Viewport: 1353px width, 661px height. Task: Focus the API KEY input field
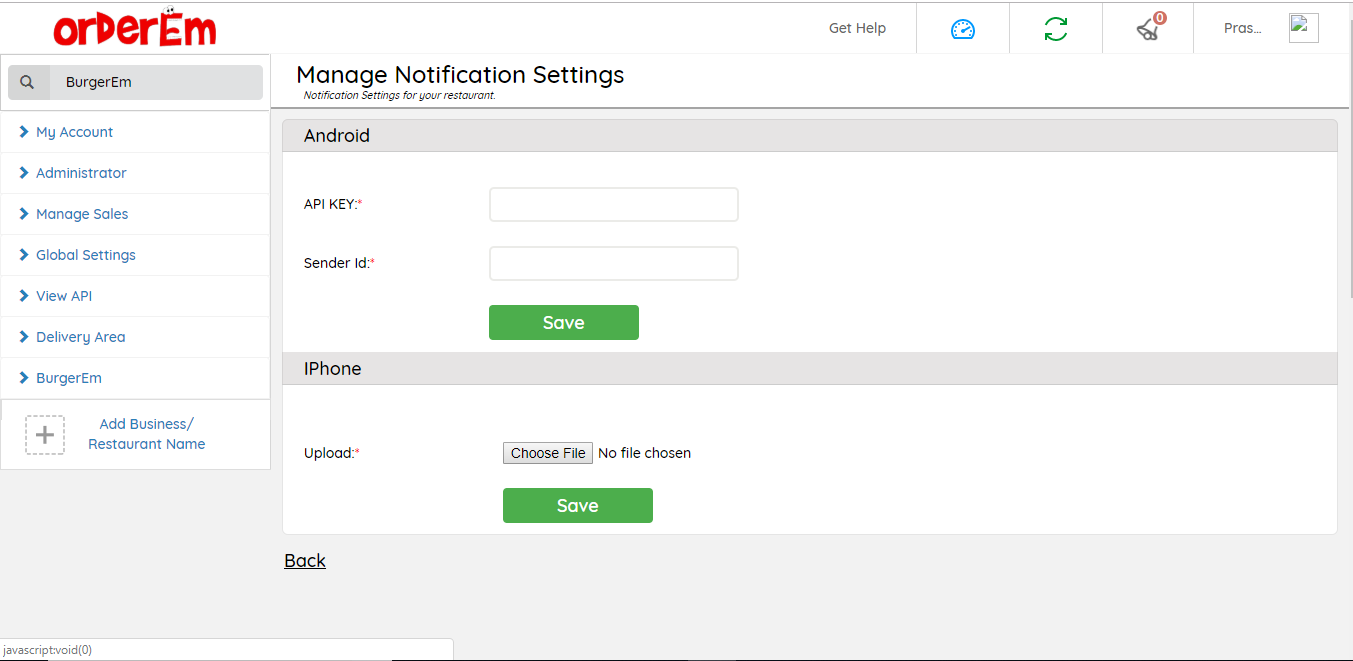tap(613, 204)
